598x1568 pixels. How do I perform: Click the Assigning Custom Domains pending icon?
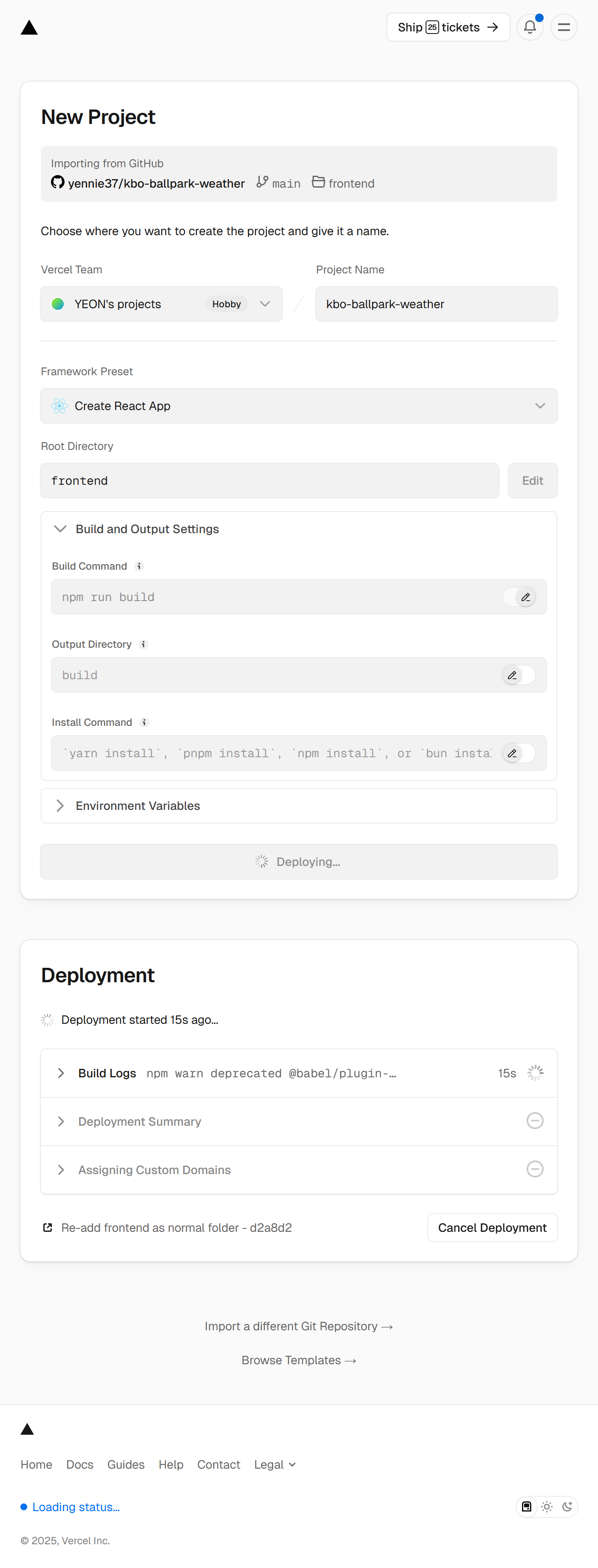(535, 1169)
